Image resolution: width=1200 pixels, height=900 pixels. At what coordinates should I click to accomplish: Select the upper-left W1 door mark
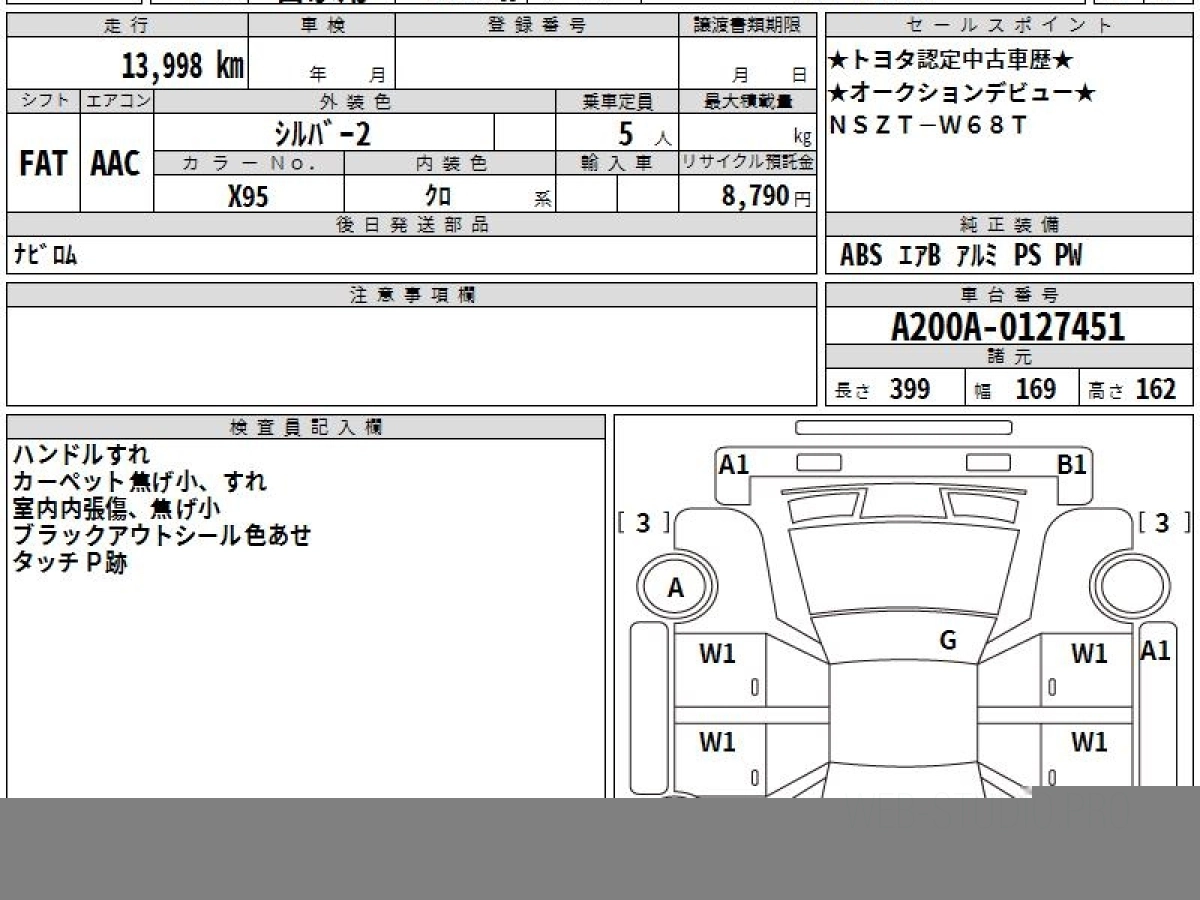click(x=717, y=654)
